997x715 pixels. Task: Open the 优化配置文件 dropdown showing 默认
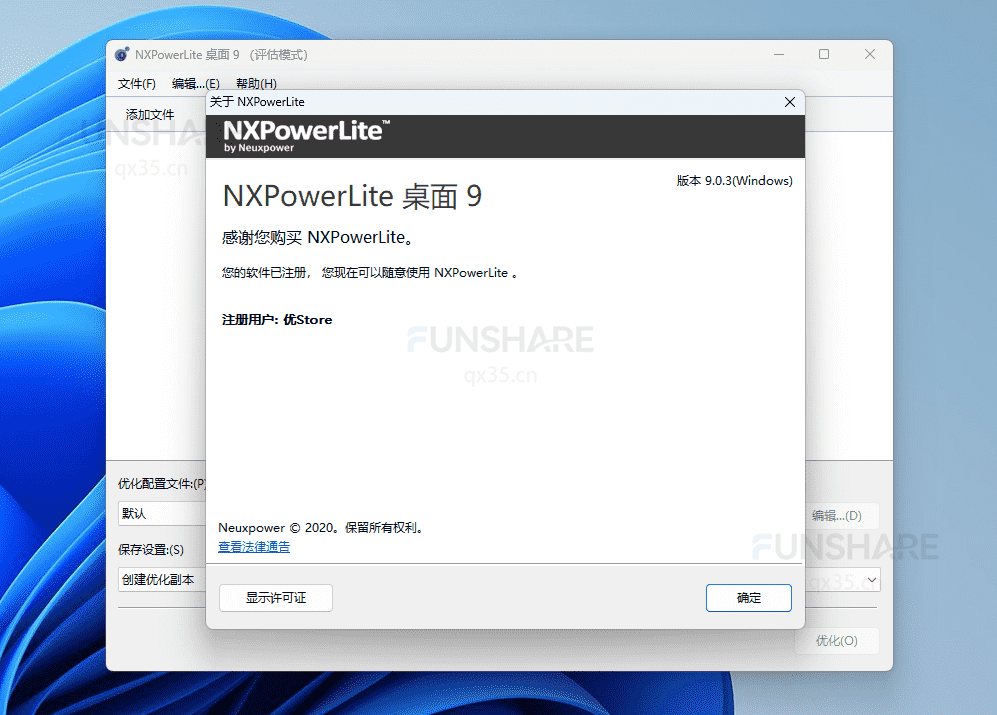click(162, 514)
